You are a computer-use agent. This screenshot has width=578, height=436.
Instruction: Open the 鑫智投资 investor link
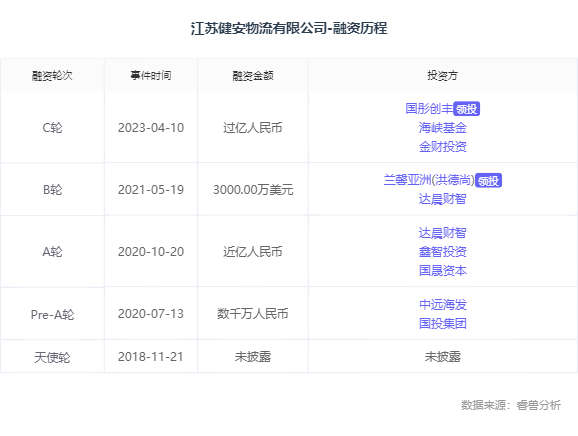click(x=443, y=252)
